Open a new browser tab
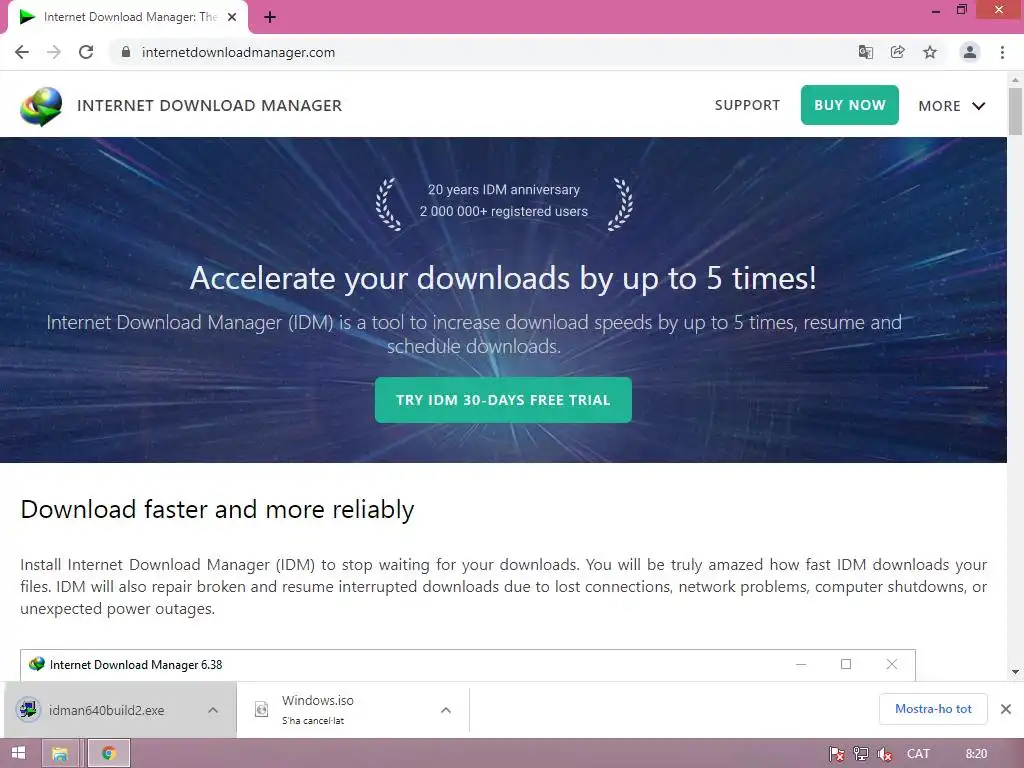 [270, 17]
